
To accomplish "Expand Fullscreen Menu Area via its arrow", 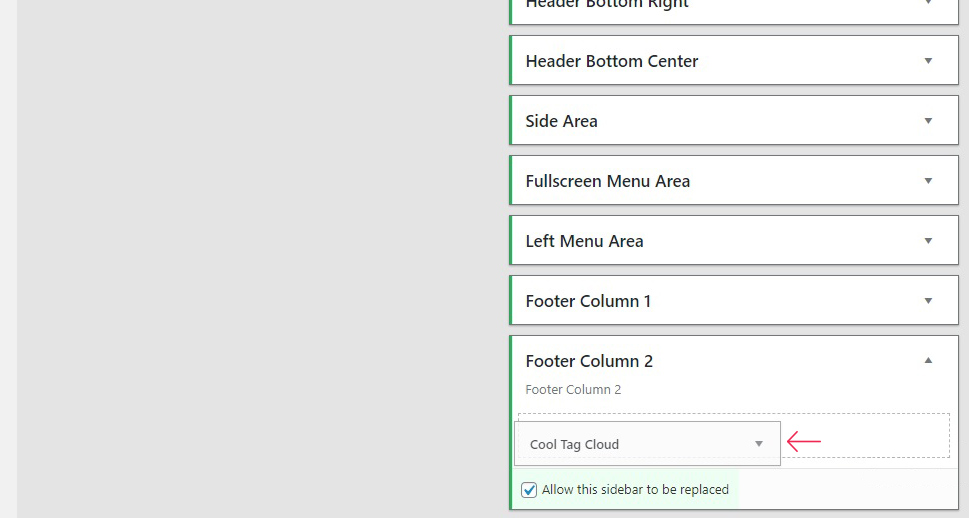I will coord(928,180).
